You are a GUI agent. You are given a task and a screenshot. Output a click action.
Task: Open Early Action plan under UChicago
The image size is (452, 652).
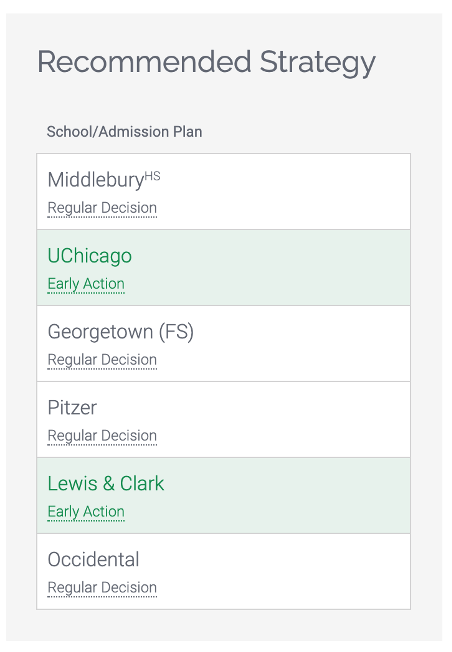[x=86, y=284]
